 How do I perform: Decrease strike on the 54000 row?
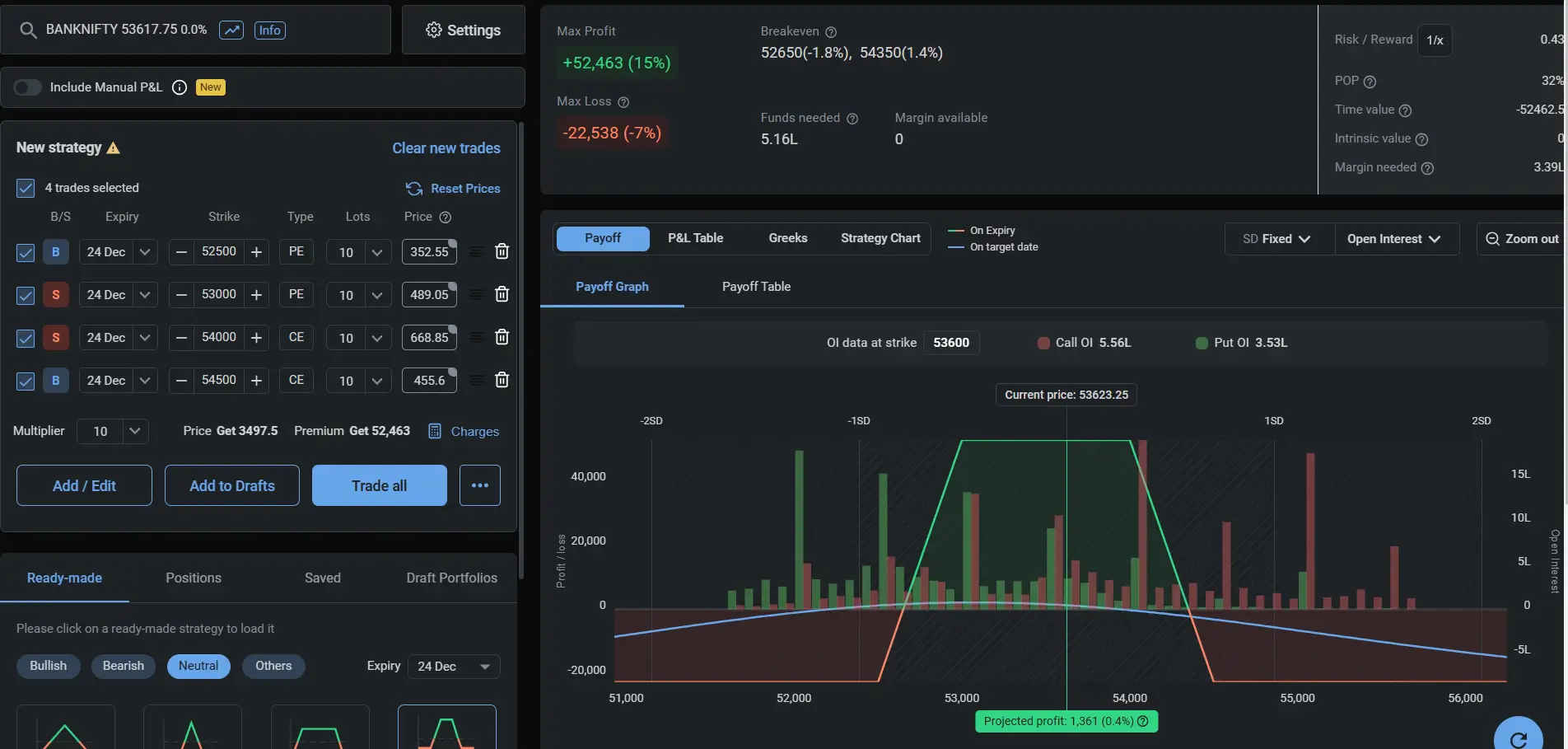[182, 338]
